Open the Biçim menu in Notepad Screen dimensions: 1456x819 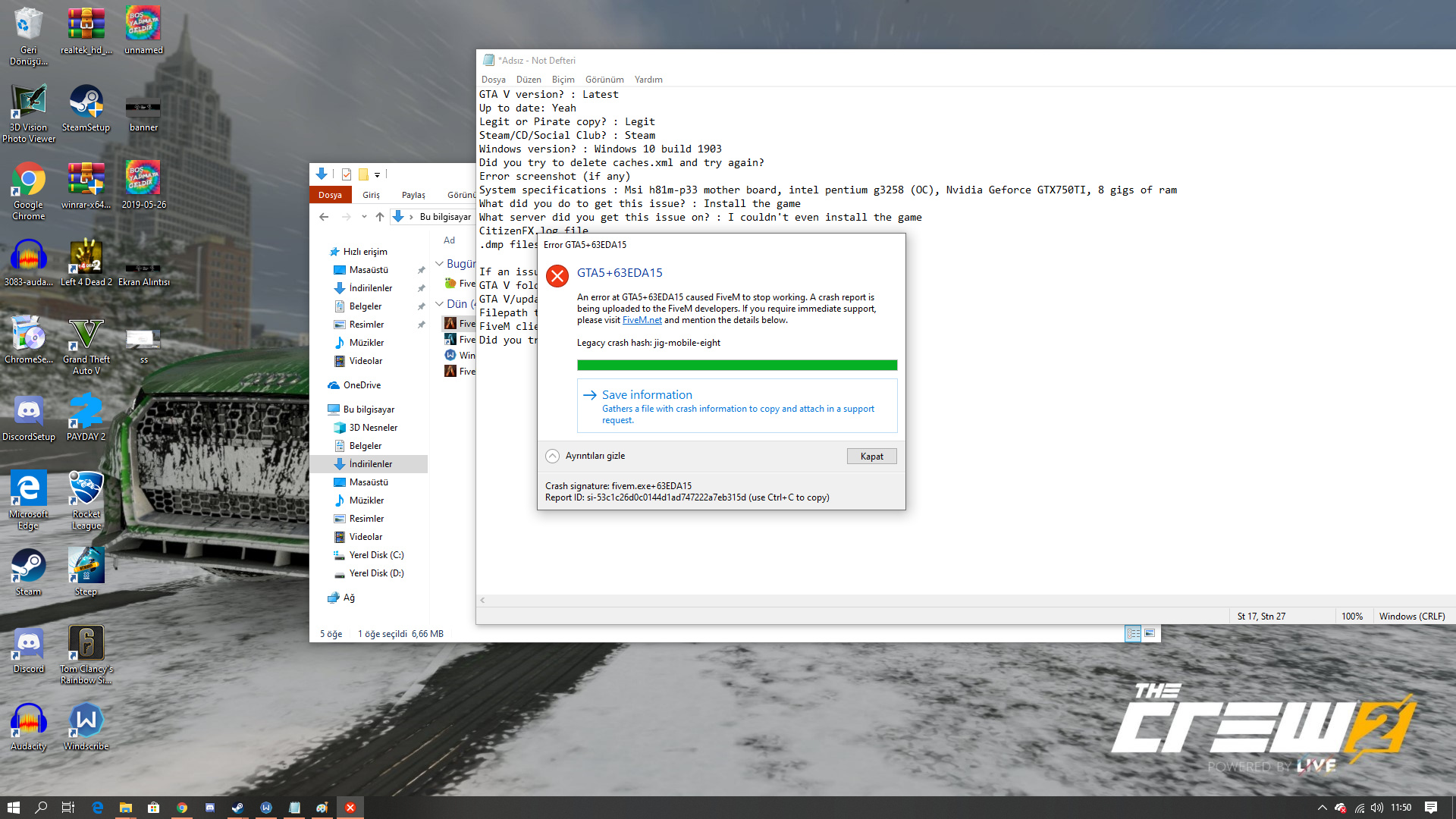click(563, 80)
